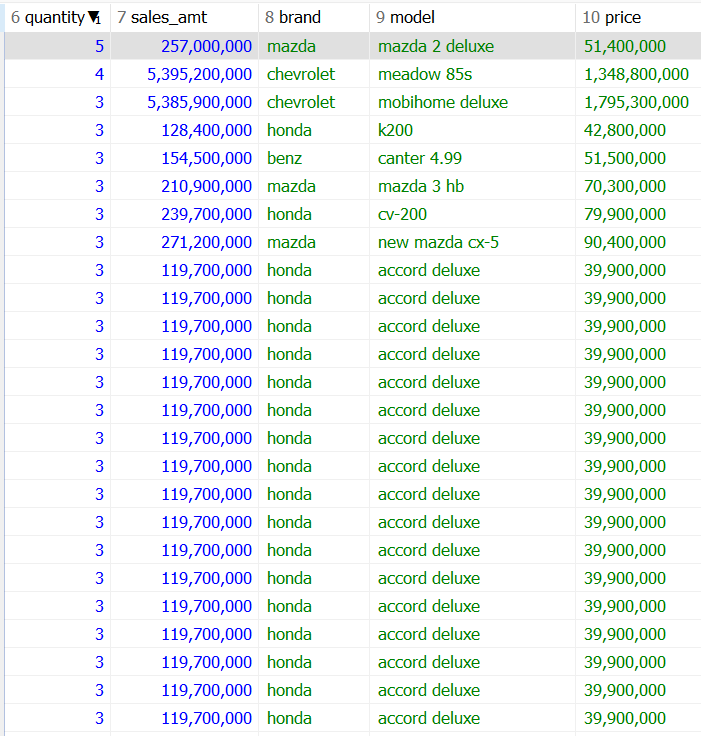Viewport: 701px width, 736px height.
Task: Select the sales_amt column header
Action: click(x=185, y=18)
